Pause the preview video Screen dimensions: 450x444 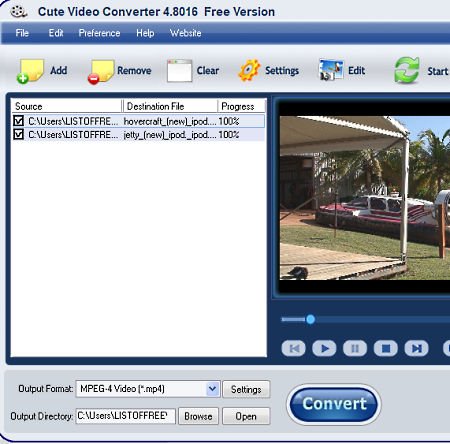coord(355,349)
